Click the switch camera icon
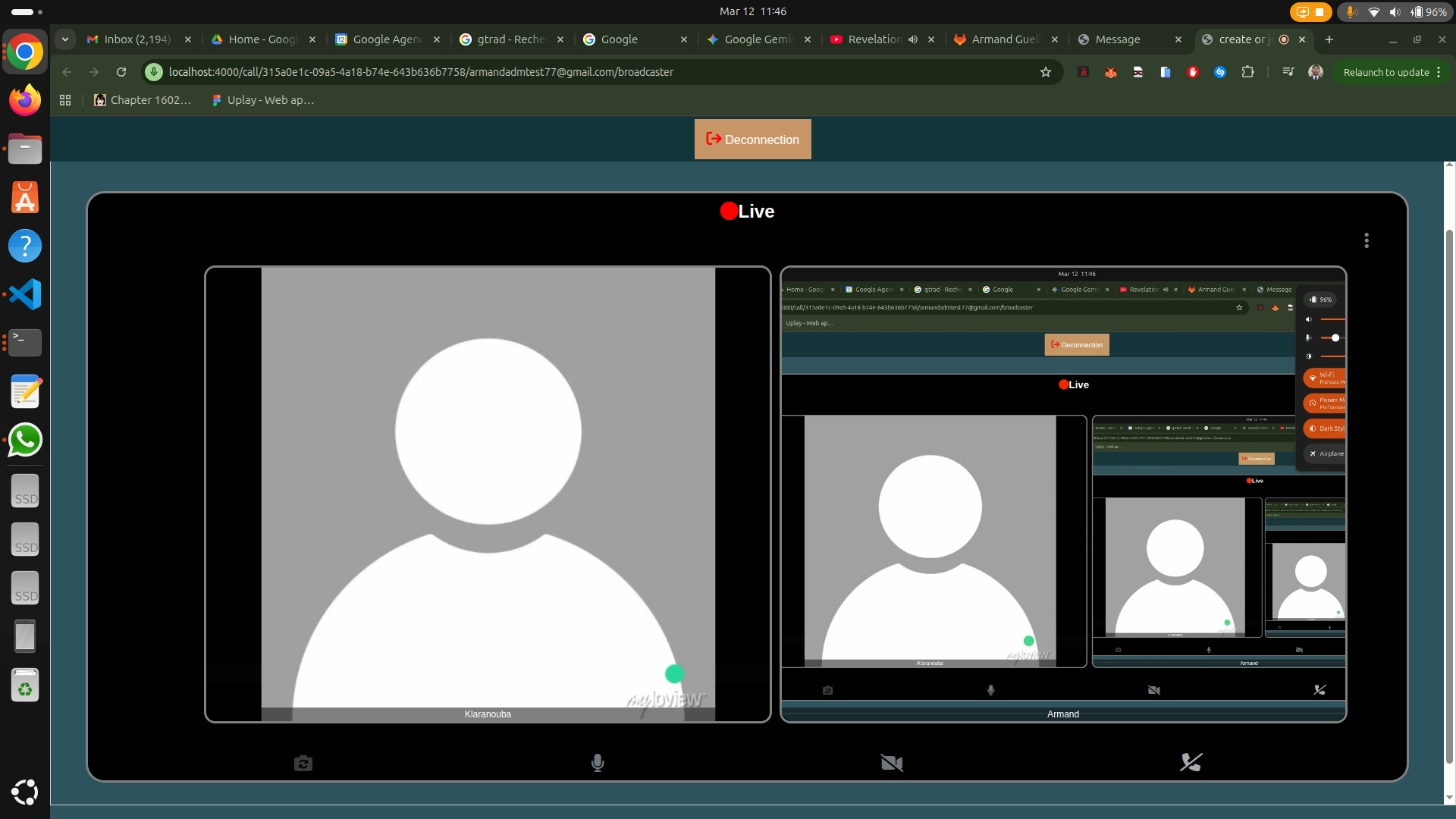 click(x=303, y=763)
